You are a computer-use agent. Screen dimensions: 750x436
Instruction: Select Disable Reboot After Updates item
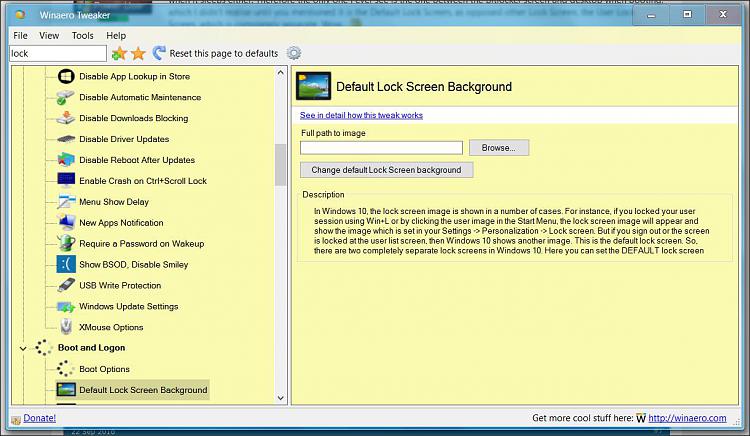137,160
